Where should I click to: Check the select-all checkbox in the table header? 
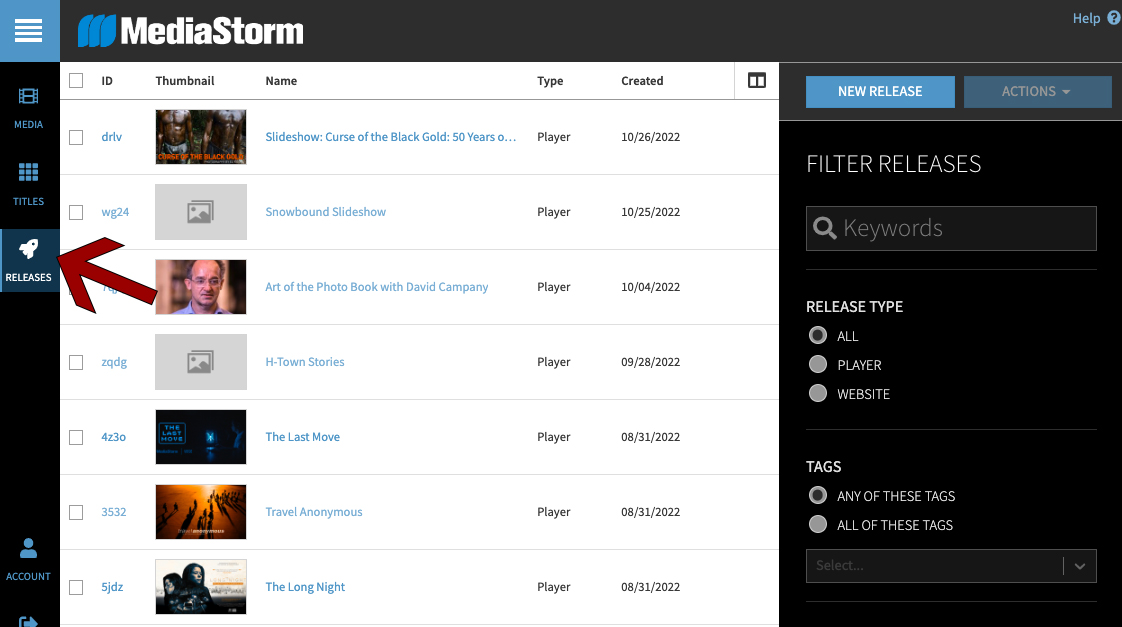pyautogui.click(x=76, y=80)
